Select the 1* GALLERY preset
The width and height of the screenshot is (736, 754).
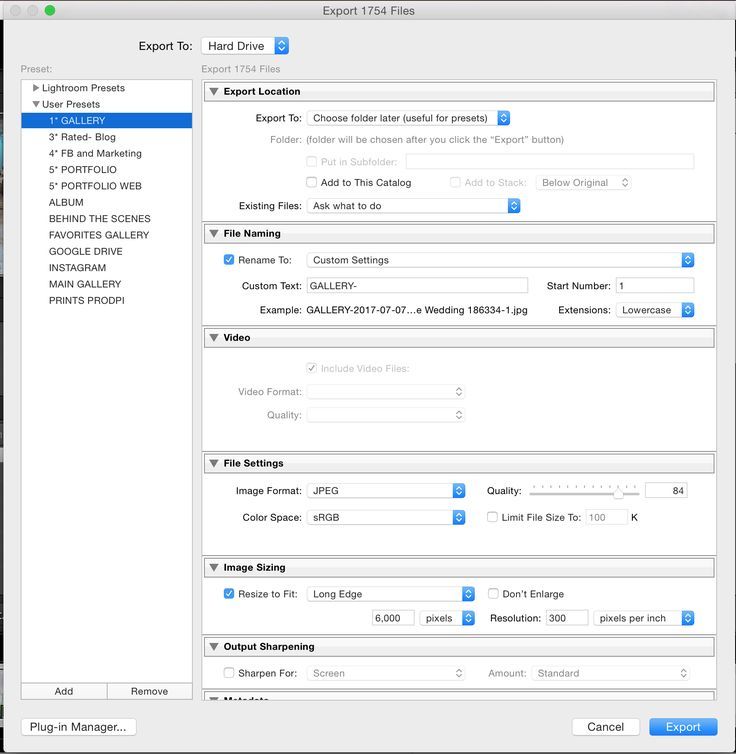[x=107, y=120]
